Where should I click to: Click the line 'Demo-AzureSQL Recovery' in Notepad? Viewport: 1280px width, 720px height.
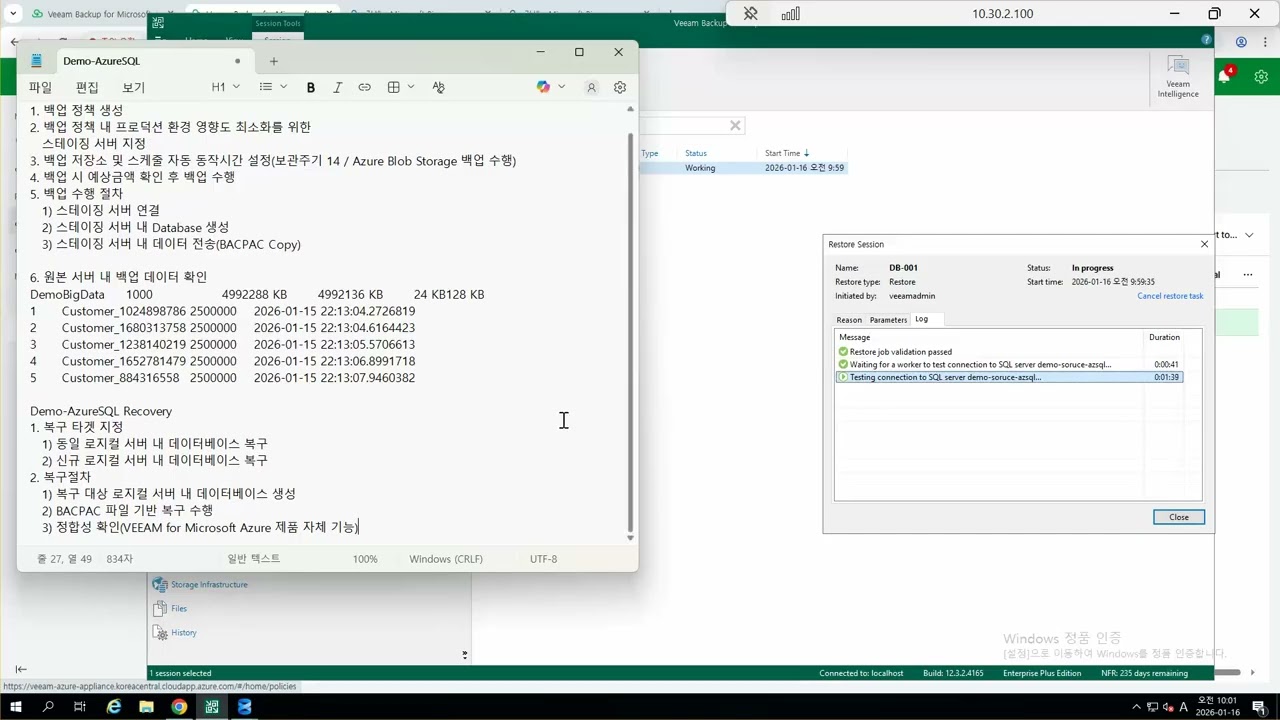(101, 411)
